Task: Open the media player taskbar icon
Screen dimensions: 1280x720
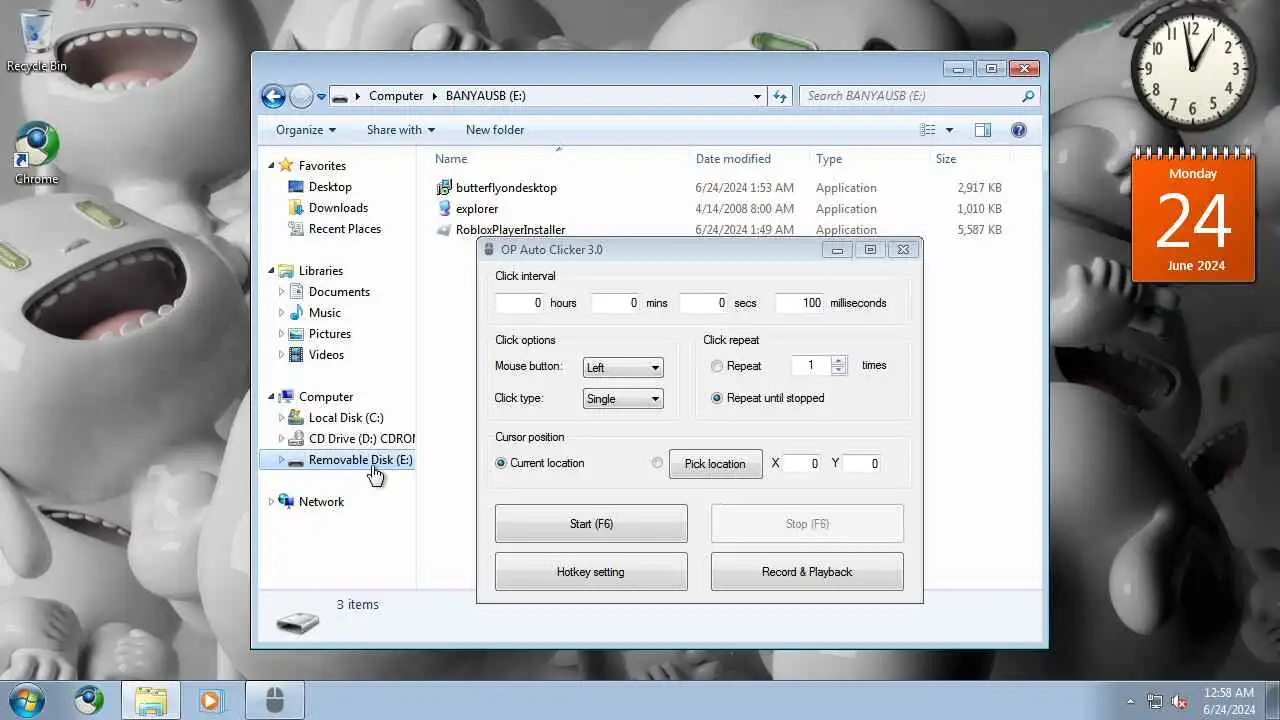Action: 211,700
